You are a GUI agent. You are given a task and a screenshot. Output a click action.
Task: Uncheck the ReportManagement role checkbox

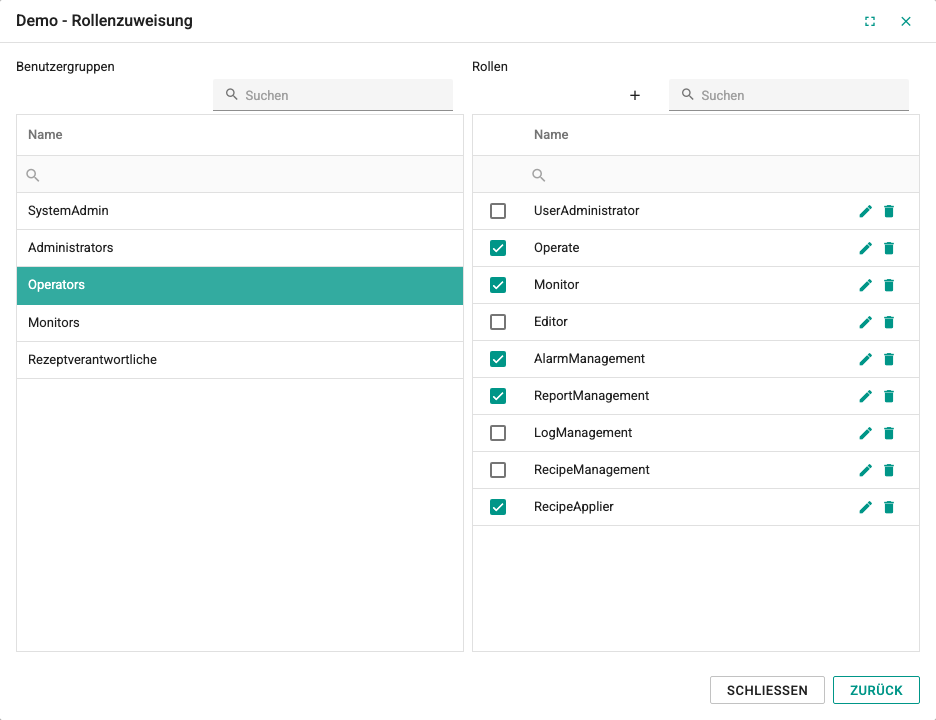coord(498,396)
